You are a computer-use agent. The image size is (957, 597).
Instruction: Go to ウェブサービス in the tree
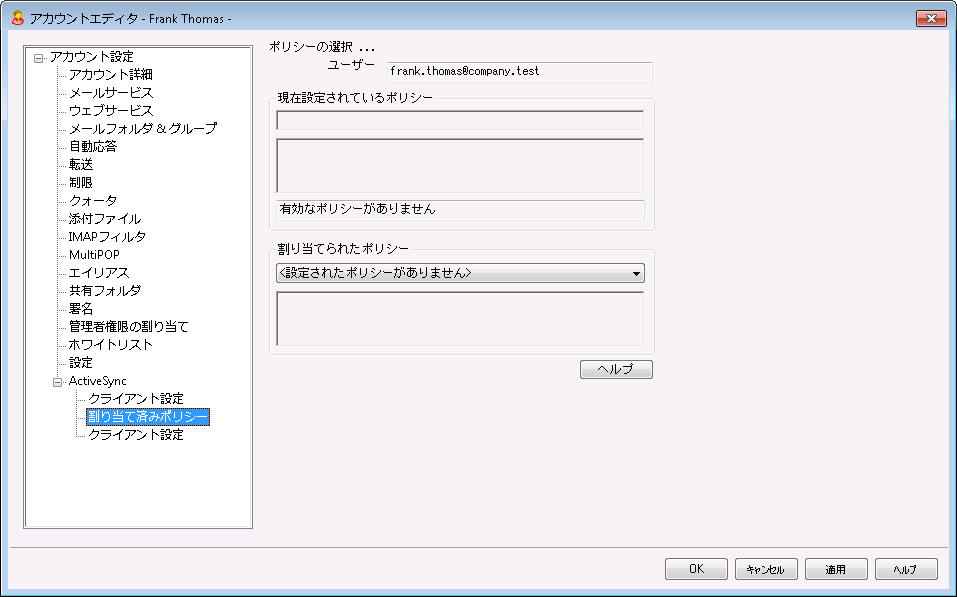click(110, 111)
